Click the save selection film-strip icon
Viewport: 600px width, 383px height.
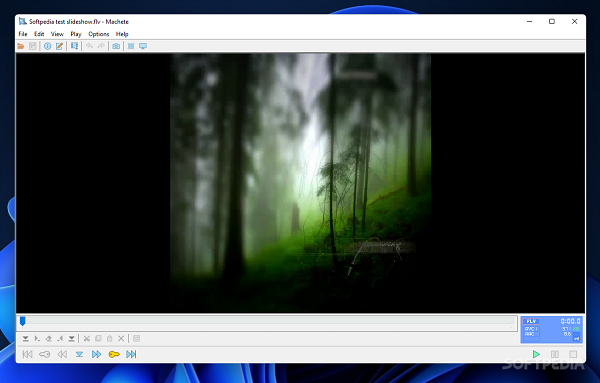74,46
